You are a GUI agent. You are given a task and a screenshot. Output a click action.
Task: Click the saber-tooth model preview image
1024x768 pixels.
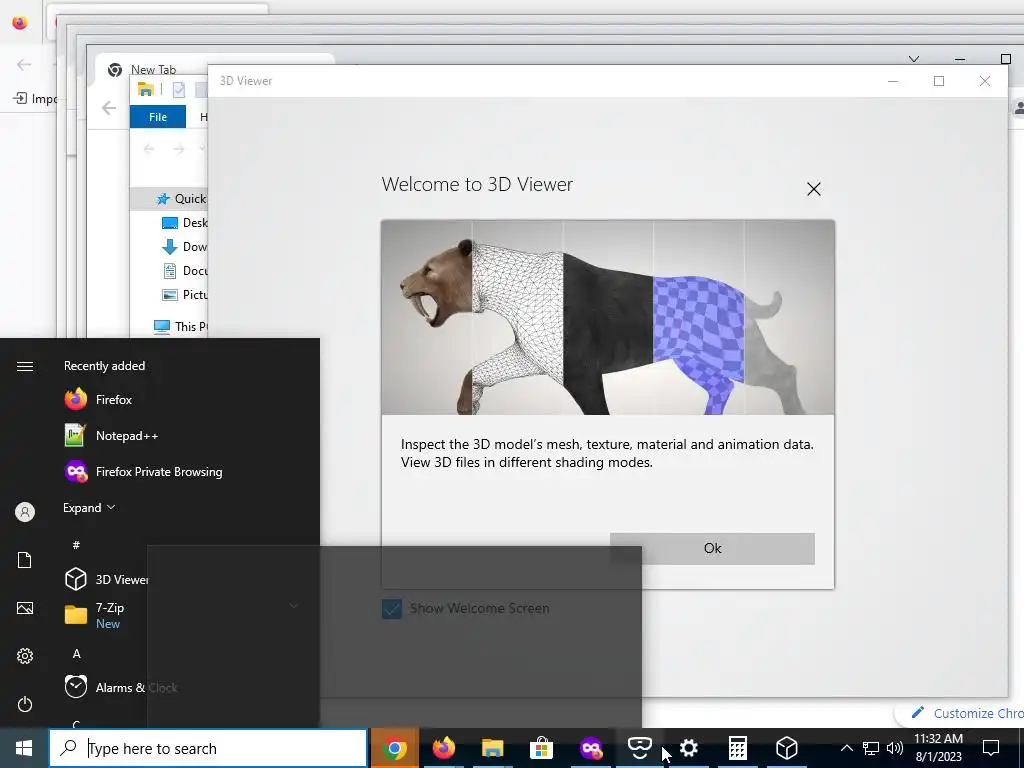pyautogui.click(x=607, y=317)
